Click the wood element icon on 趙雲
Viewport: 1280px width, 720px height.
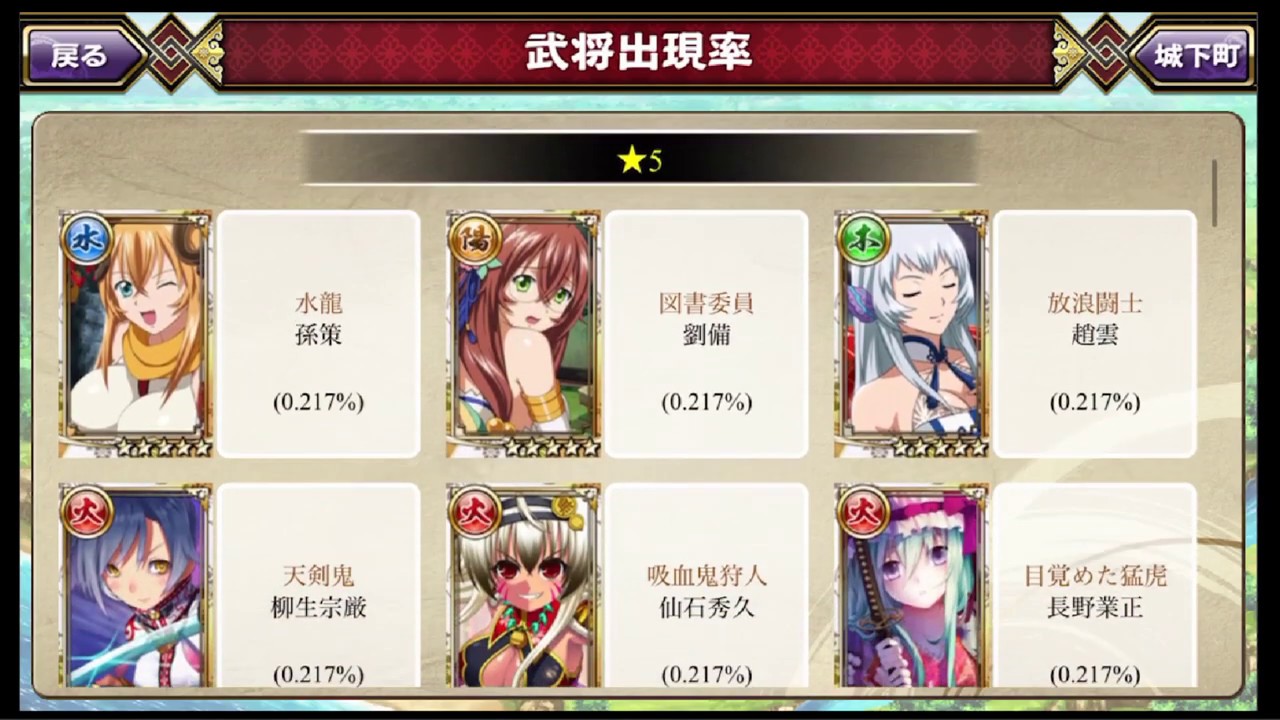coord(862,239)
